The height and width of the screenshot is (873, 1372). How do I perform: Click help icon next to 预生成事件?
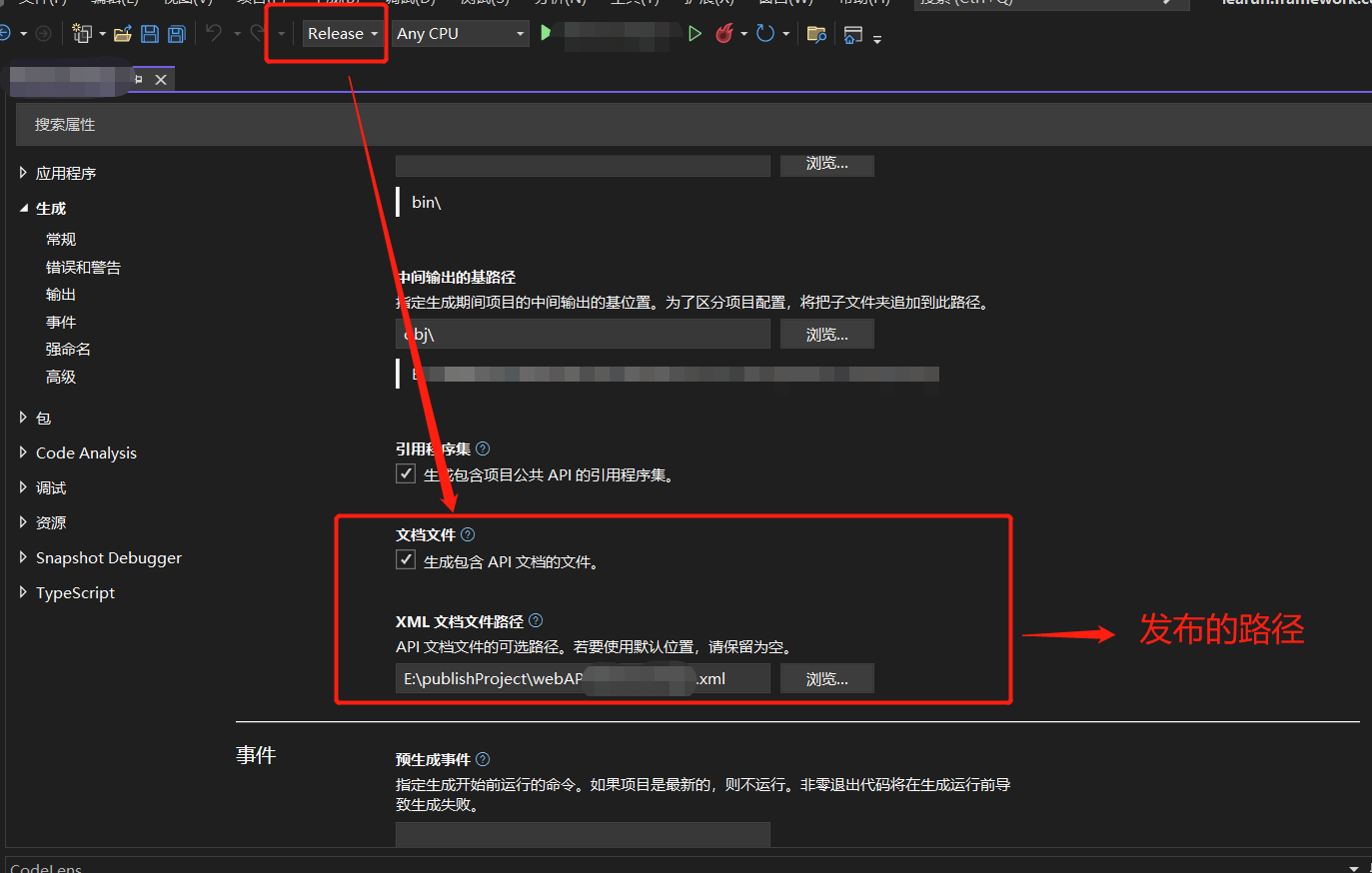click(x=483, y=759)
